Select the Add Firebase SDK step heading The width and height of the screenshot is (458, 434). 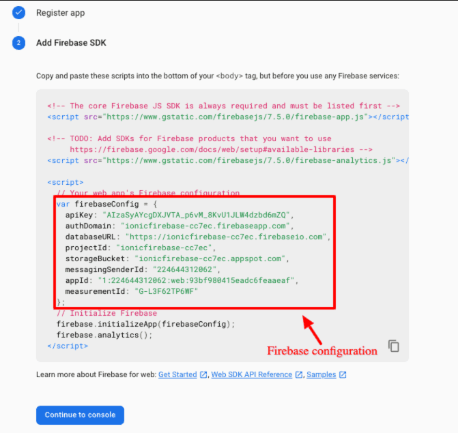(71, 43)
